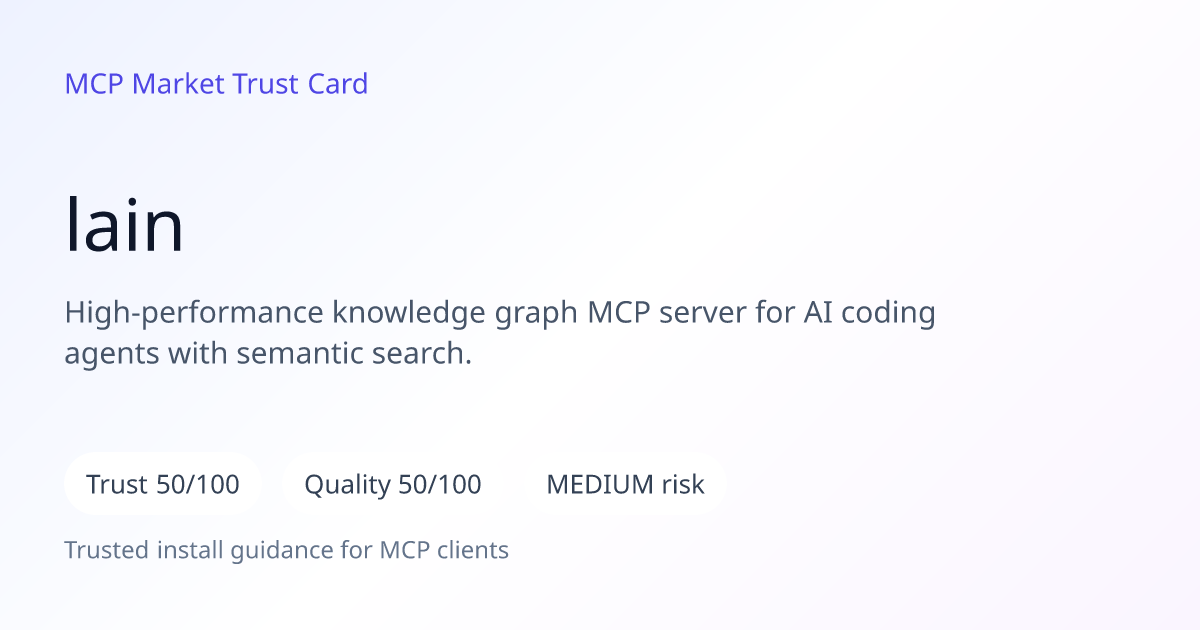Click the word 'Trust' inside the first badge
The image size is (1200, 630).
click(117, 484)
